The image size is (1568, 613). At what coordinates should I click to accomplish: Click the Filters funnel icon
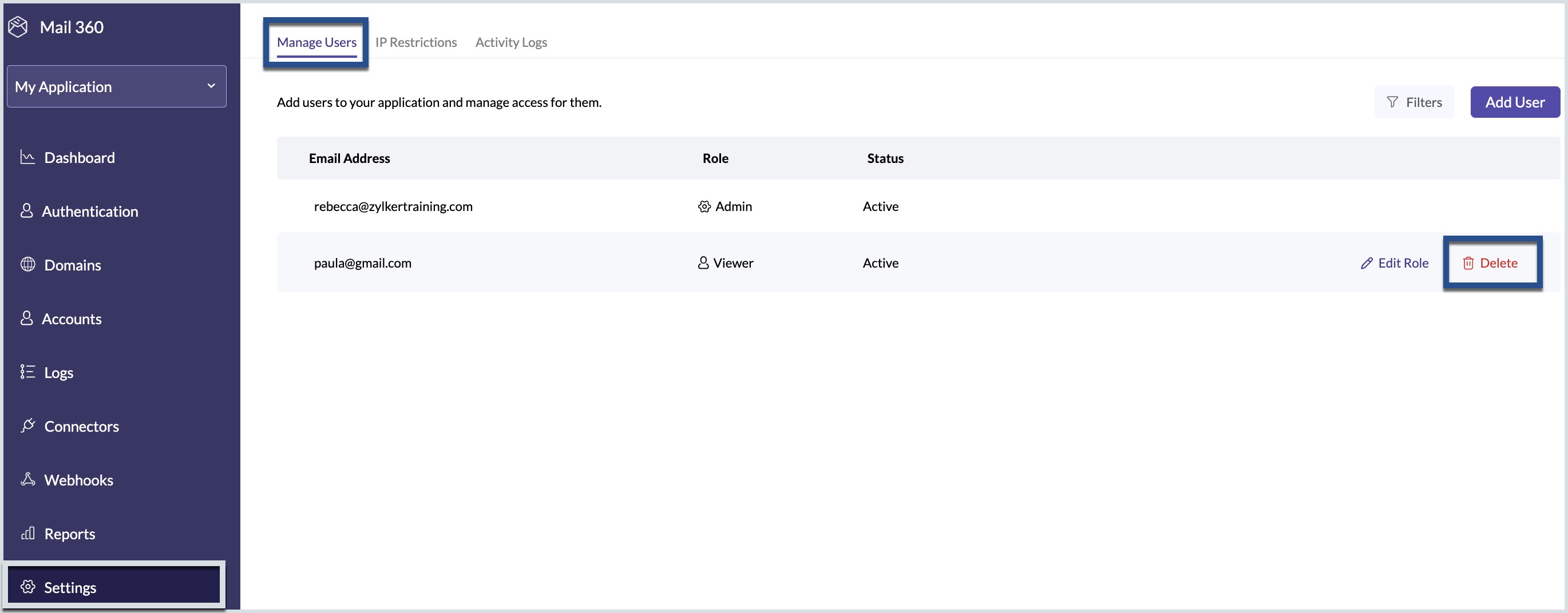click(x=1392, y=102)
